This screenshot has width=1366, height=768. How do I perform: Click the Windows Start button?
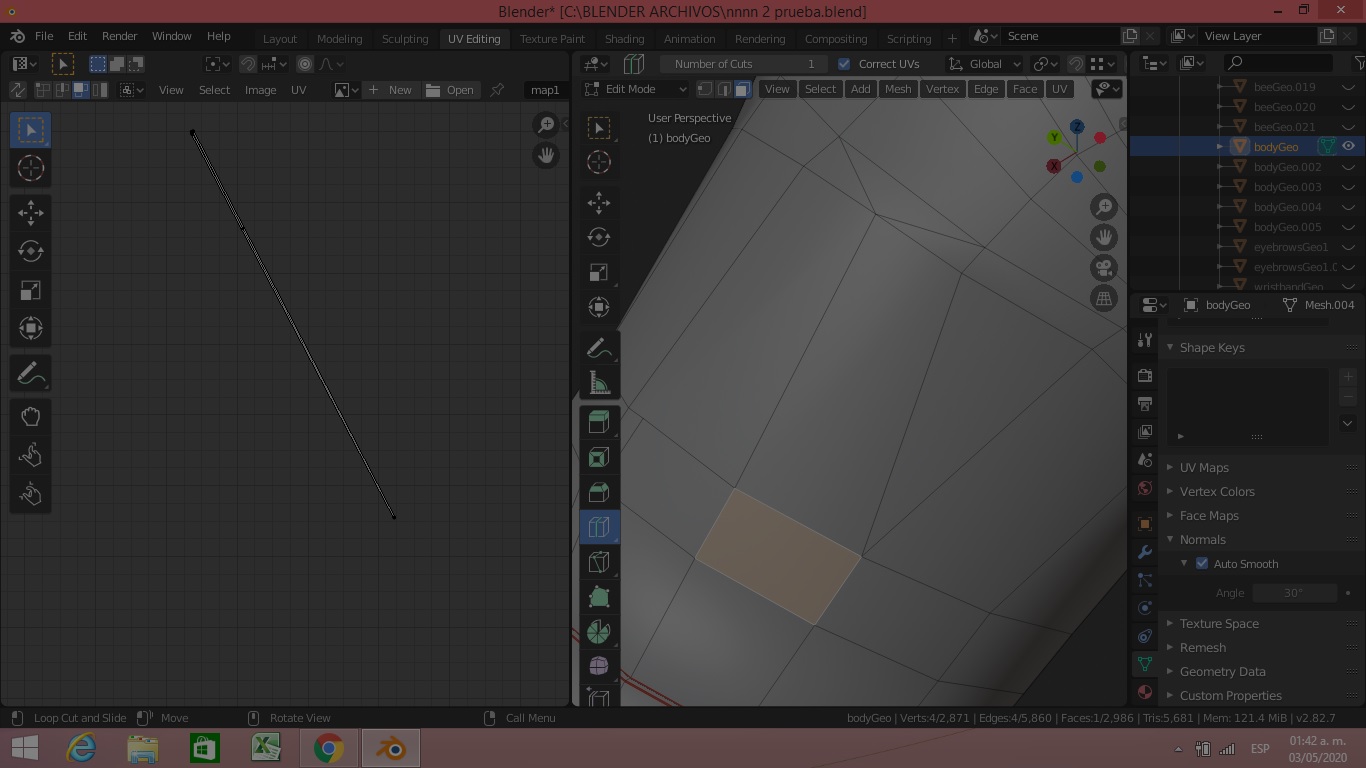(x=25, y=748)
